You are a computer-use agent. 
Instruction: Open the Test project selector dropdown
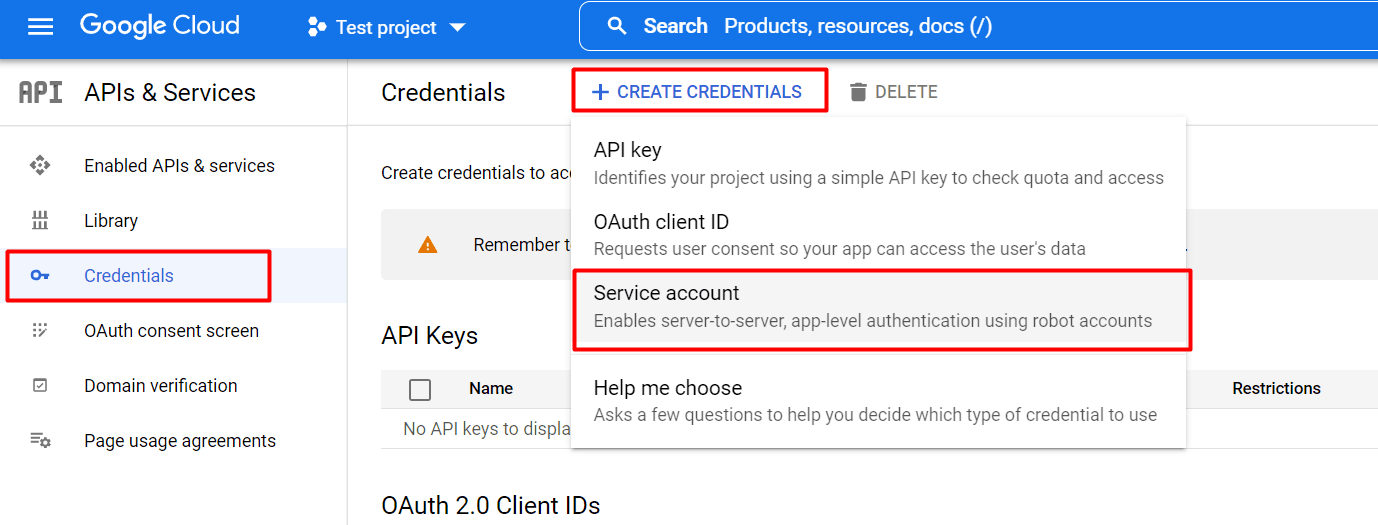pos(386,27)
